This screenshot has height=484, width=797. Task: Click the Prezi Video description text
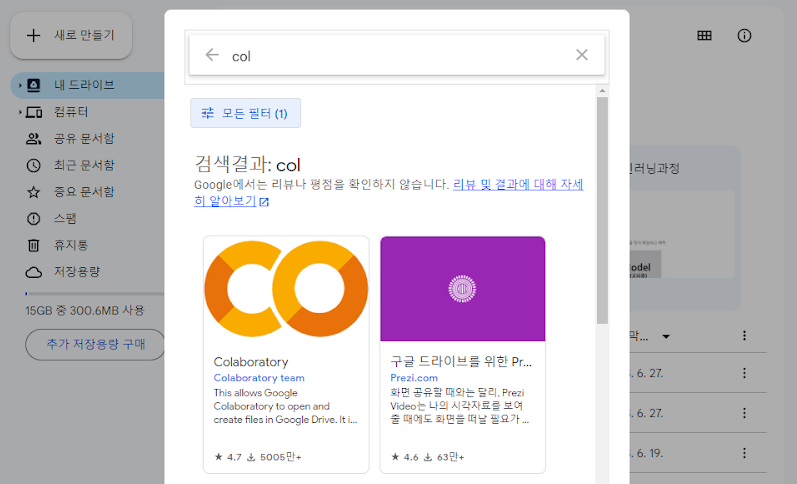click(x=459, y=406)
